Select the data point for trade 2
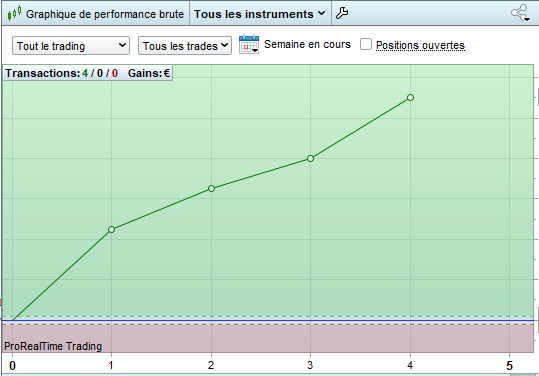 click(x=211, y=188)
